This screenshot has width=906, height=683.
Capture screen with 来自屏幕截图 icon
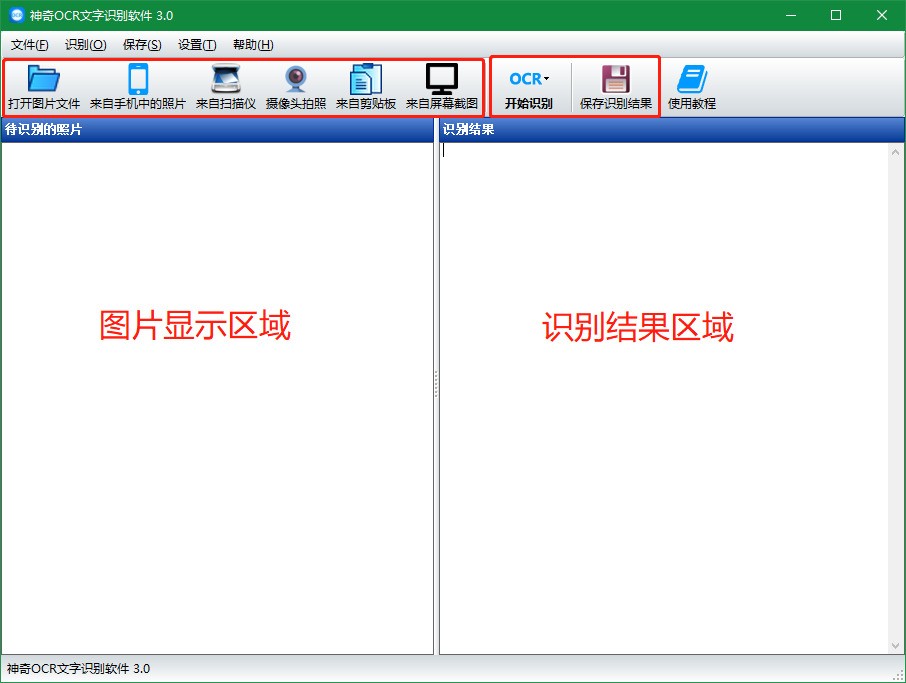pyautogui.click(x=442, y=87)
